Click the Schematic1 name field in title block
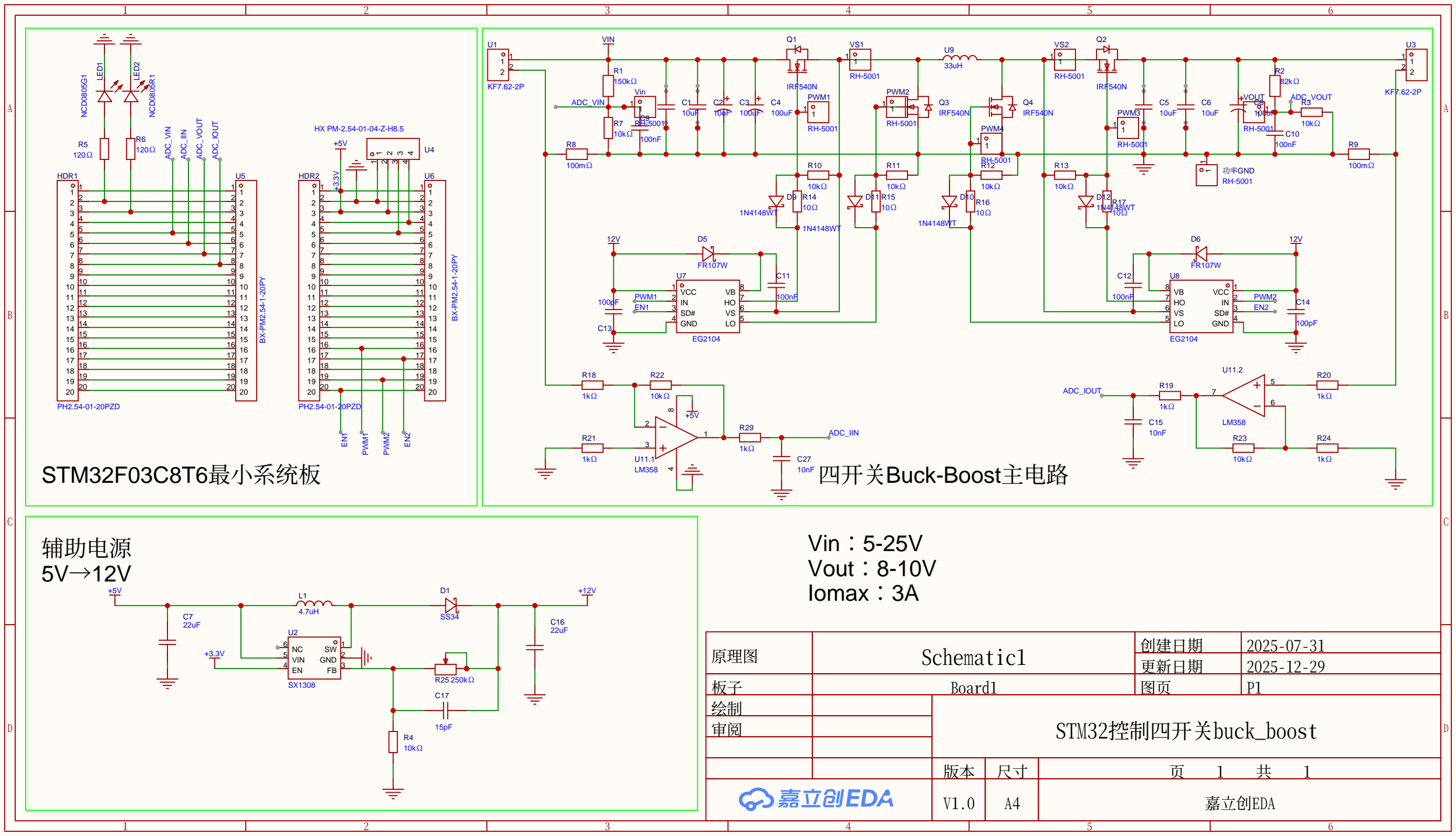This screenshot has width=1456, height=836. (x=973, y=657)
